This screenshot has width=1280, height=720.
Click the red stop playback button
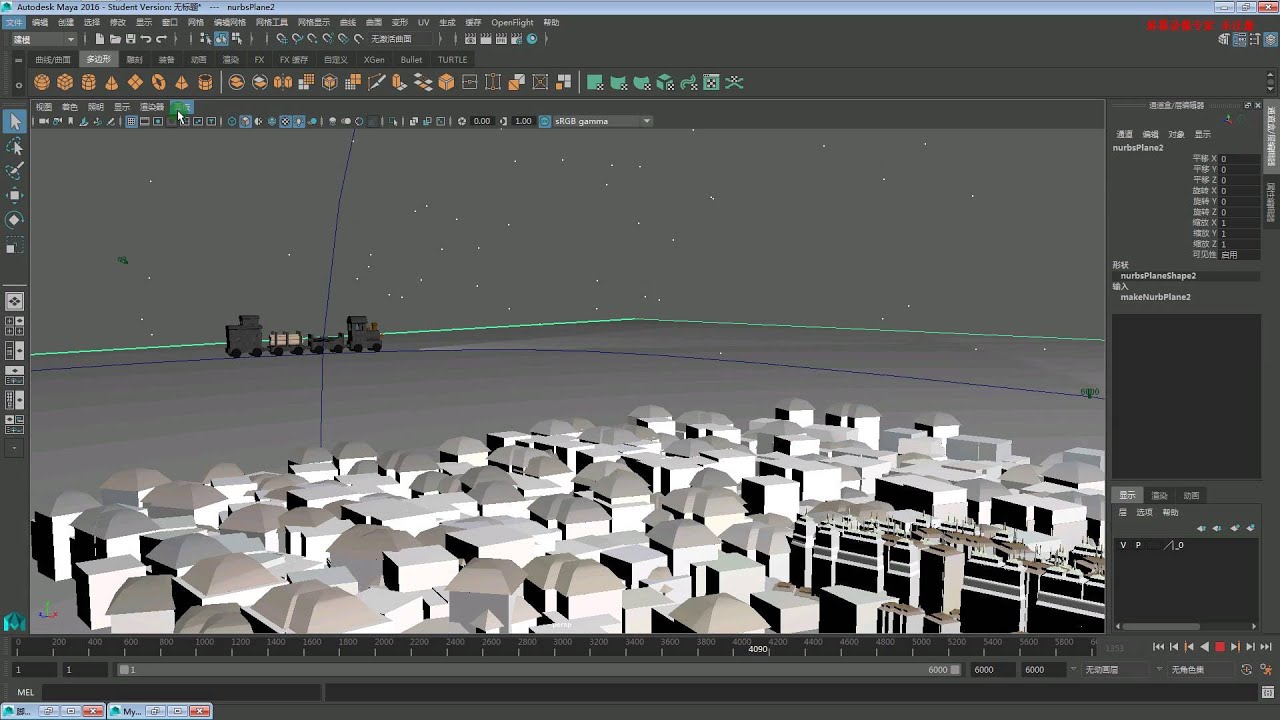coord(1220,647)
